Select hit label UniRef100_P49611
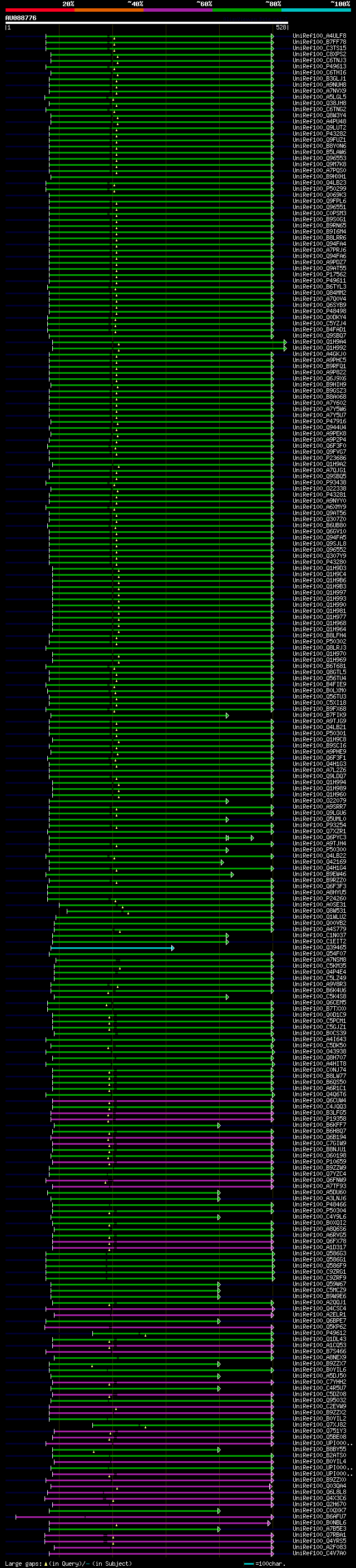This screenshot has height=1568, width=356. pos(319,280)
